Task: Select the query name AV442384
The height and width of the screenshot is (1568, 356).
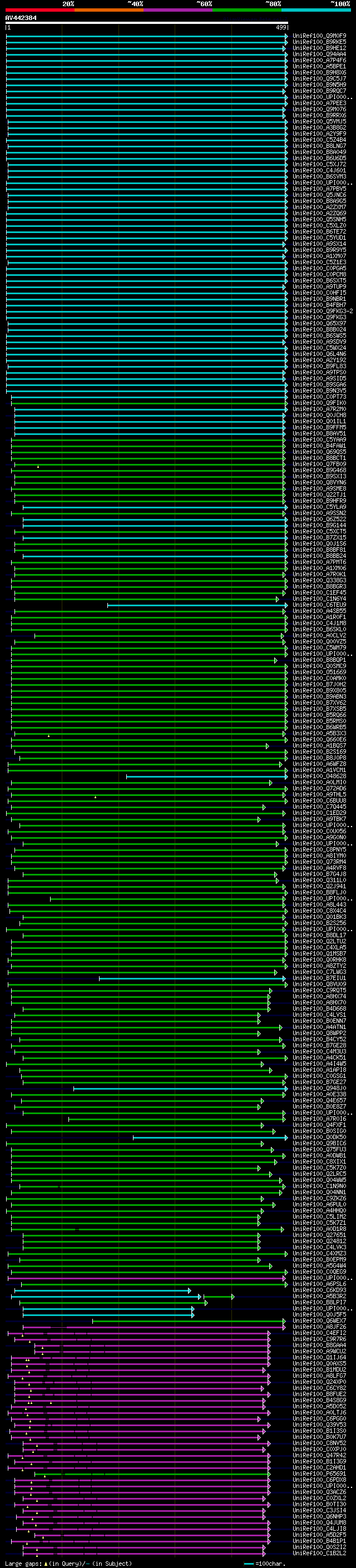Action: (21, 18)
